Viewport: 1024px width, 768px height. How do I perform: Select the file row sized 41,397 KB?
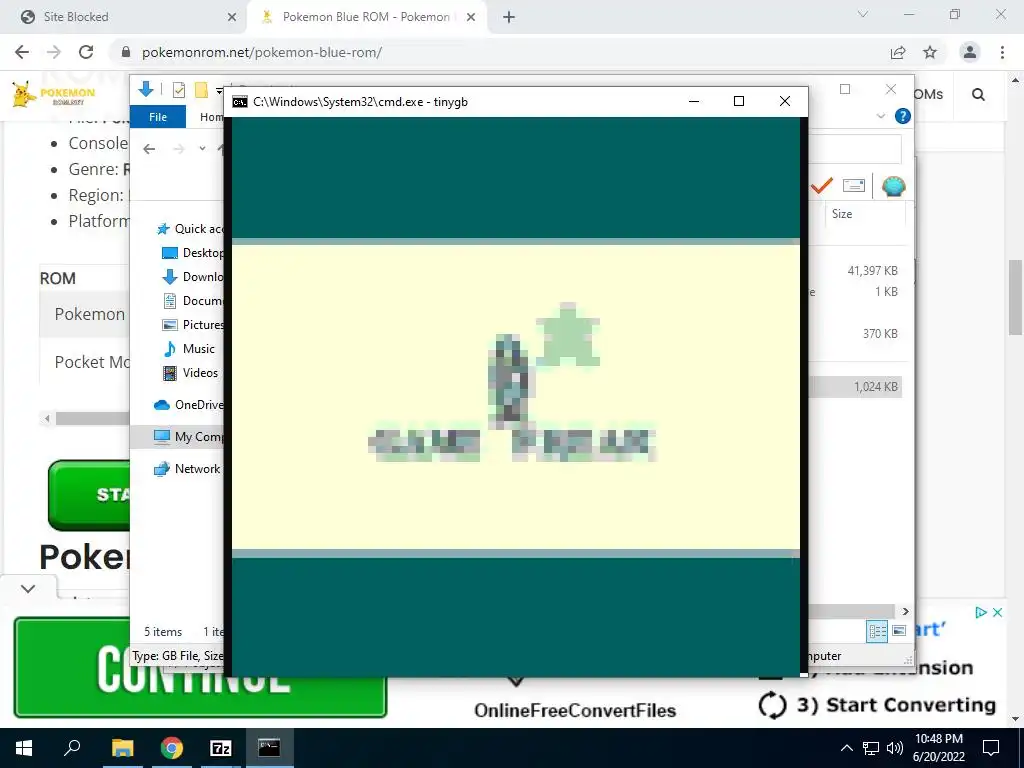856,270
